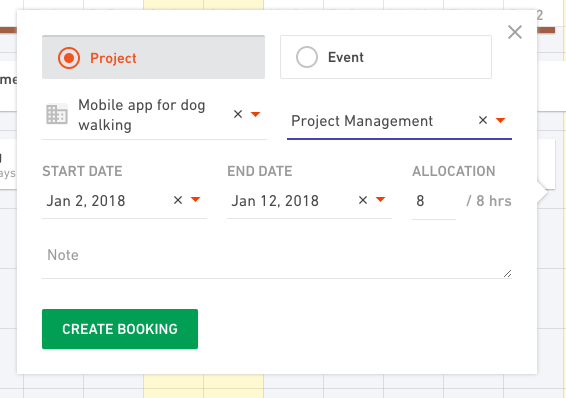The height and width of the screenshot is (398, 566).
Task: Expand the Project Management dropdown arrow
Action: (500, 121)
